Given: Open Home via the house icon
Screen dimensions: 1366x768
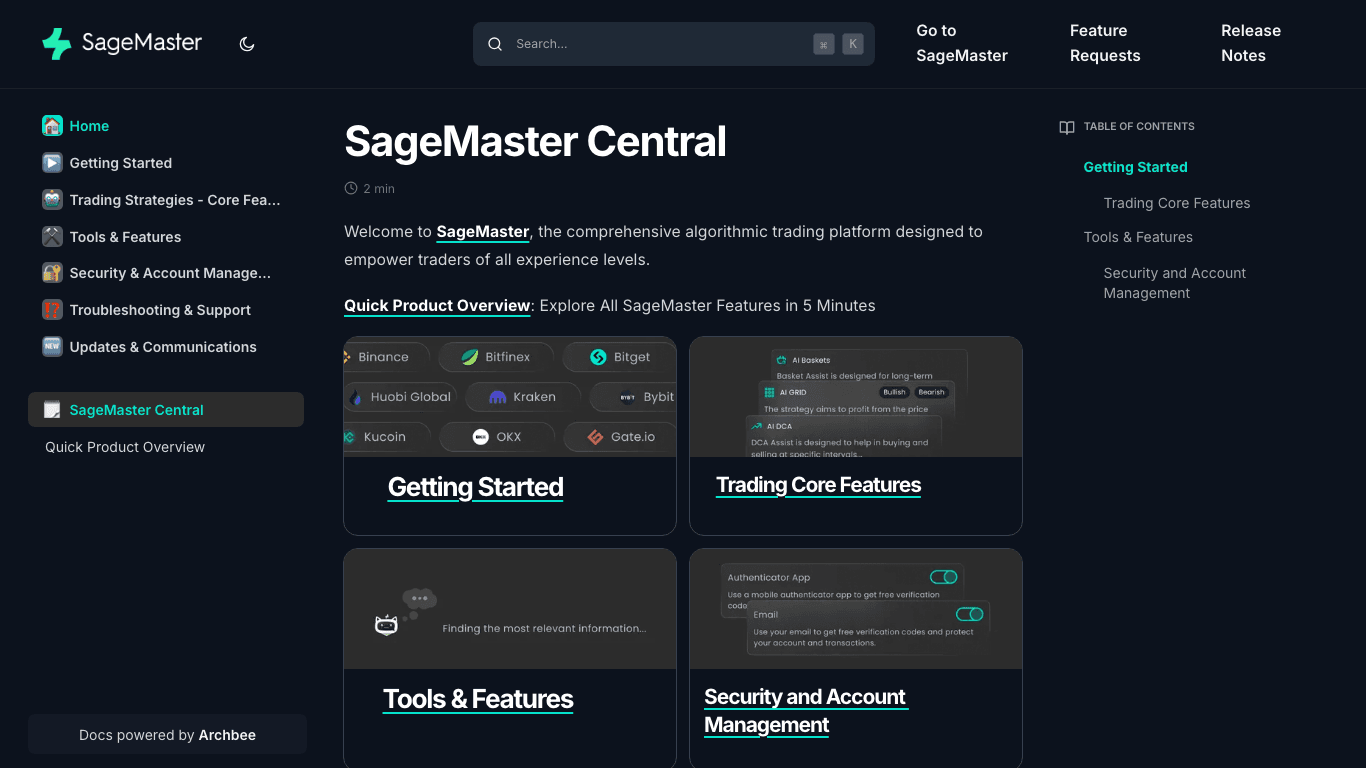Looking at the screenshot, I should pos(52,125).
